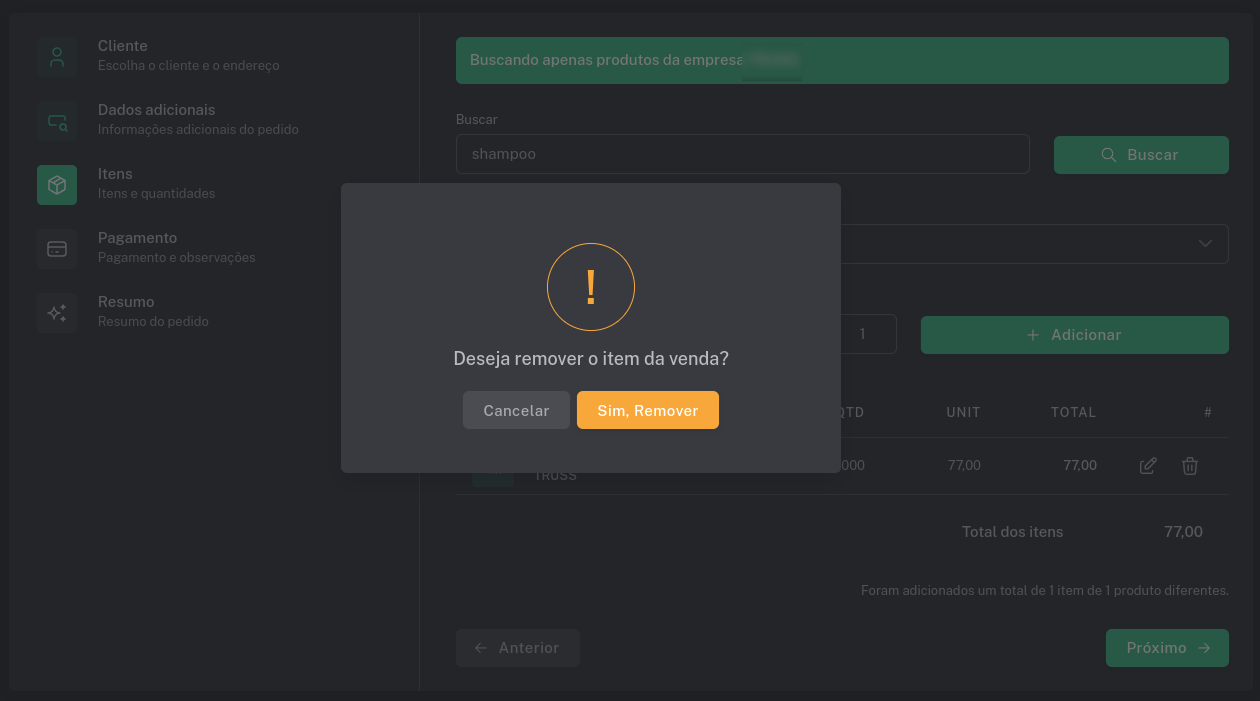The image size is (1260, 701).
Task: Click the Buscar search button
Action: click(x=1140, y=155)
